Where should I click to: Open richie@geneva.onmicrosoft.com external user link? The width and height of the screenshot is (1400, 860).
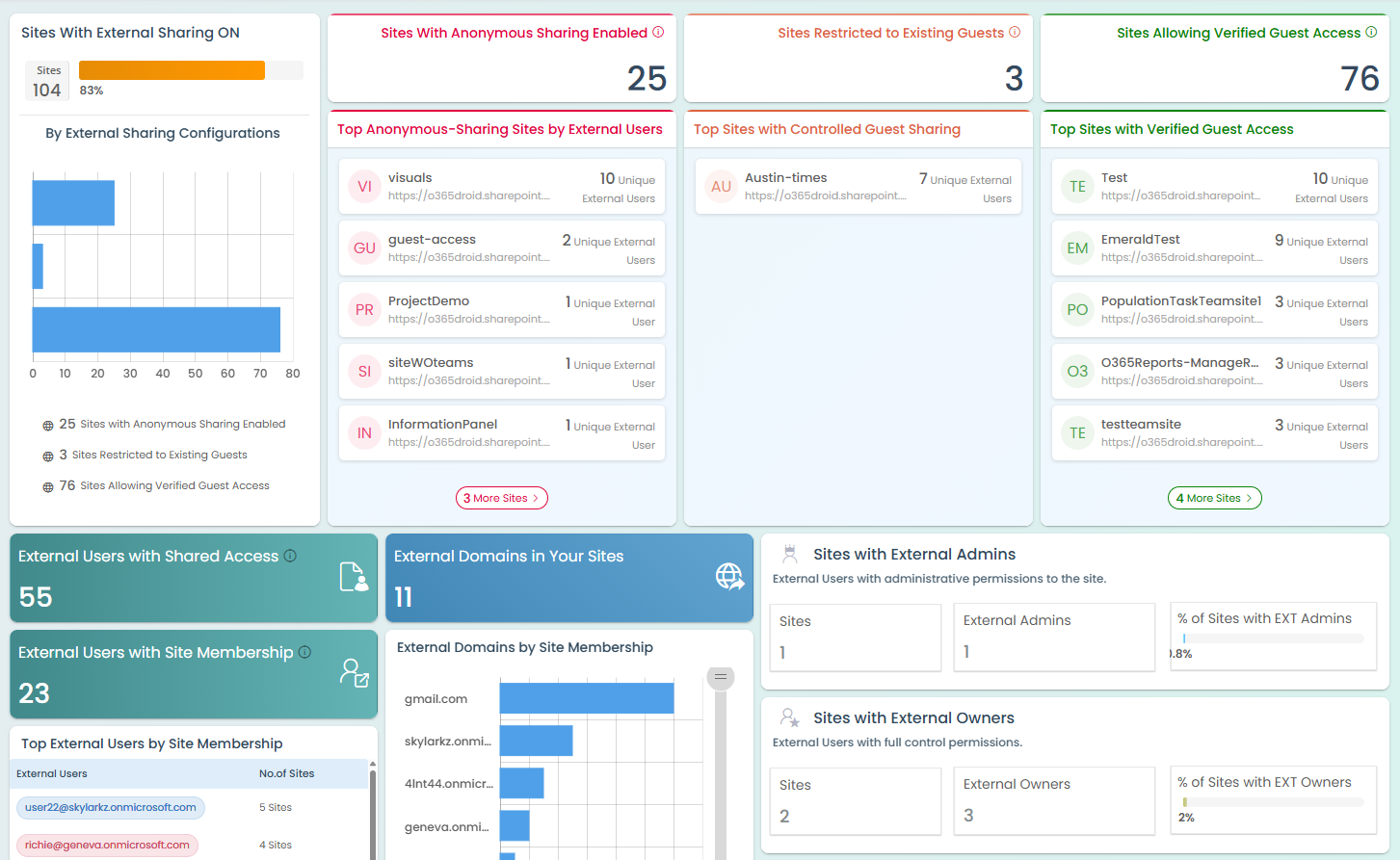pyautogui.click(x=107, y=845)
